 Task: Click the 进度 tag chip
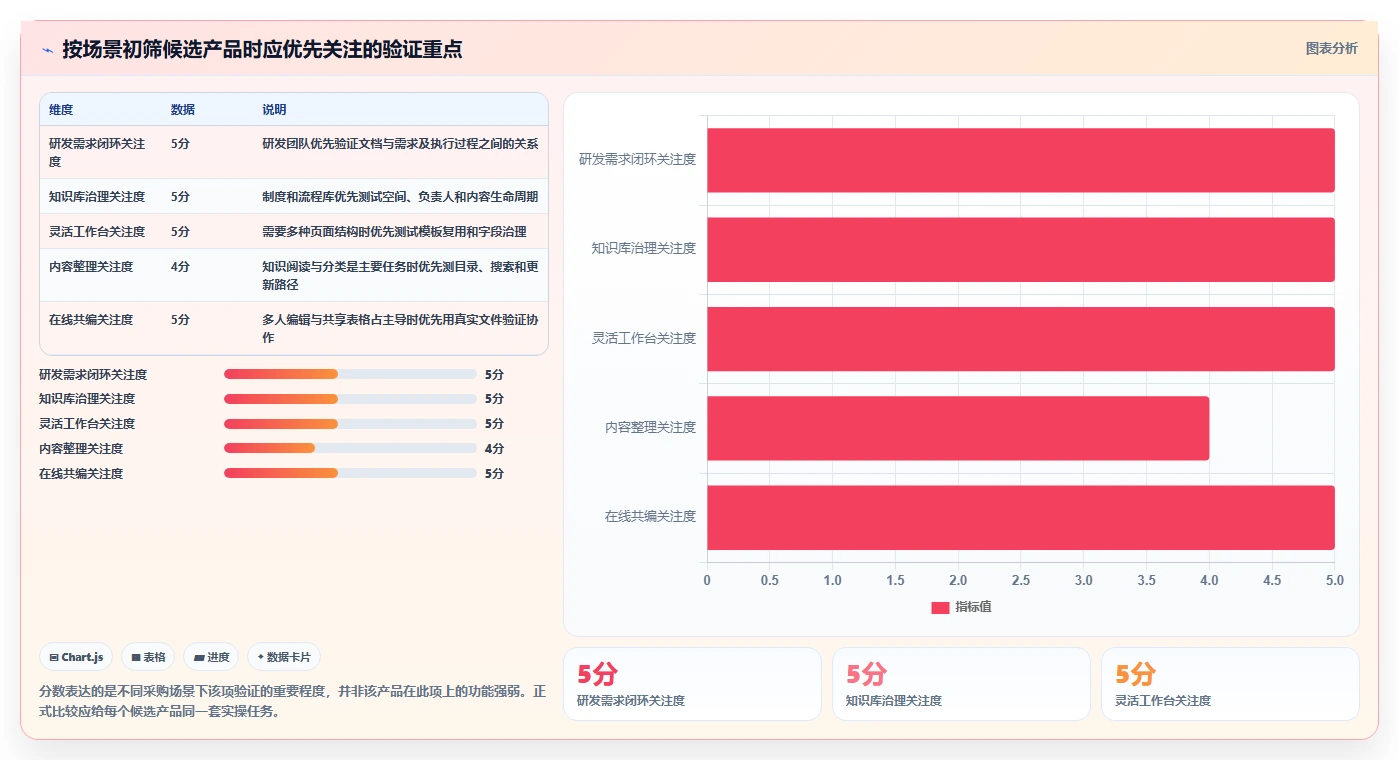(x=211, y=657)
